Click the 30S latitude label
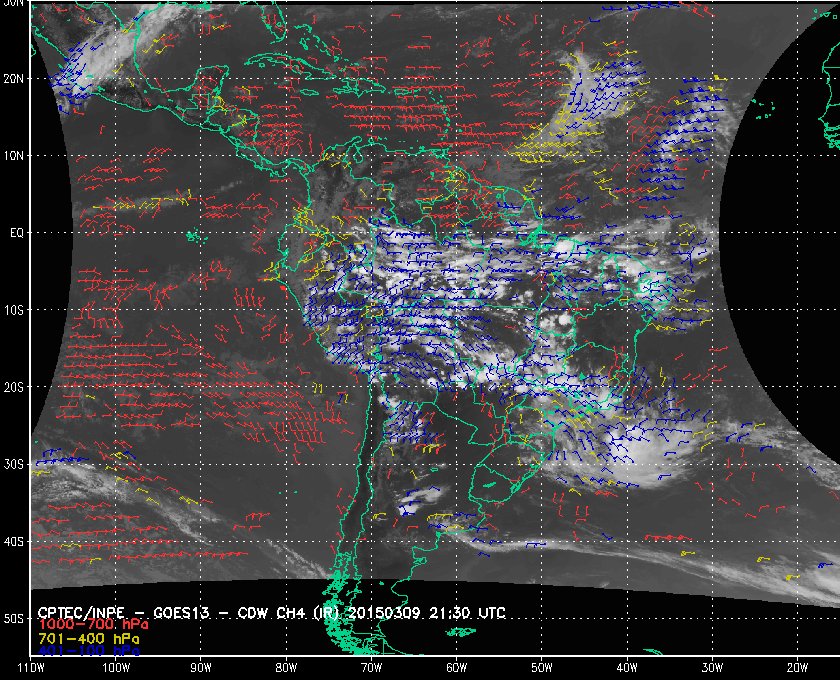Image resolution: width=840 pixels, height=680 pixels. 13,464
